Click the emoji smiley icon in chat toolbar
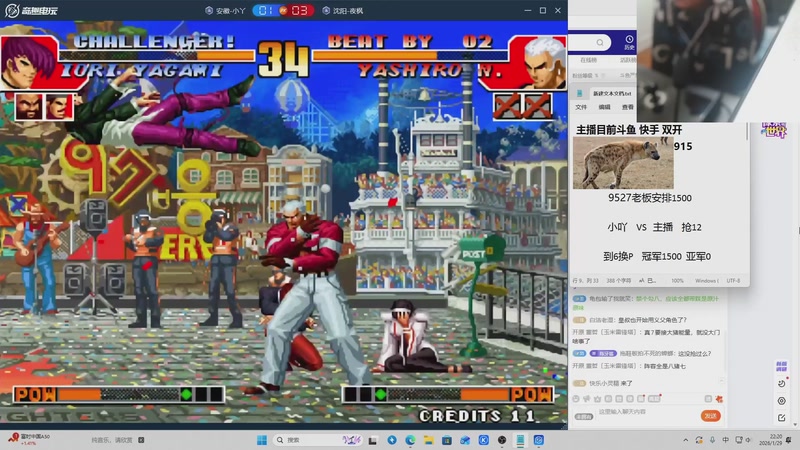Image resolution: width=800 pixels, height=450 pixels. 576,399
